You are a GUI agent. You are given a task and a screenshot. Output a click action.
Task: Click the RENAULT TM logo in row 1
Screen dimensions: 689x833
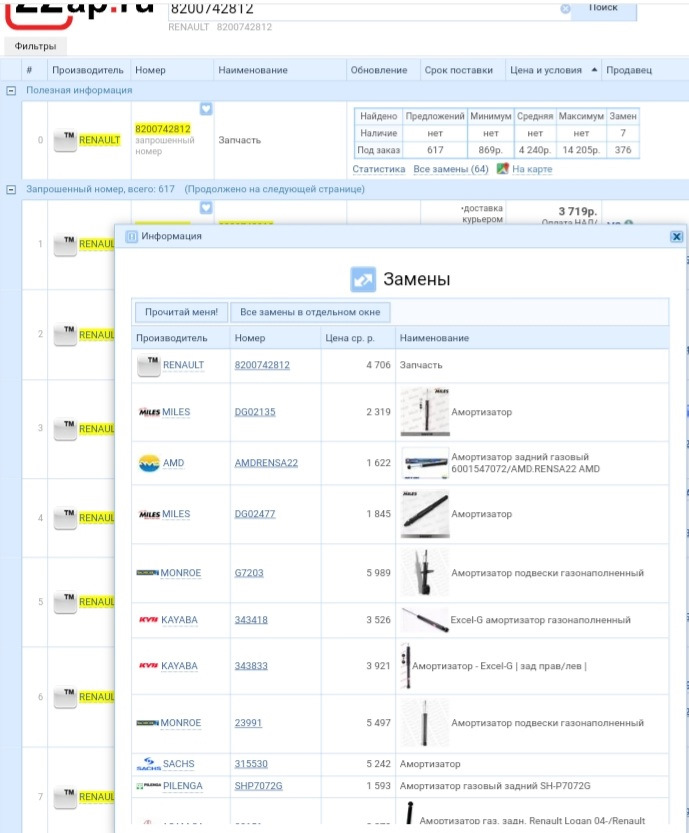coord(65,244)
